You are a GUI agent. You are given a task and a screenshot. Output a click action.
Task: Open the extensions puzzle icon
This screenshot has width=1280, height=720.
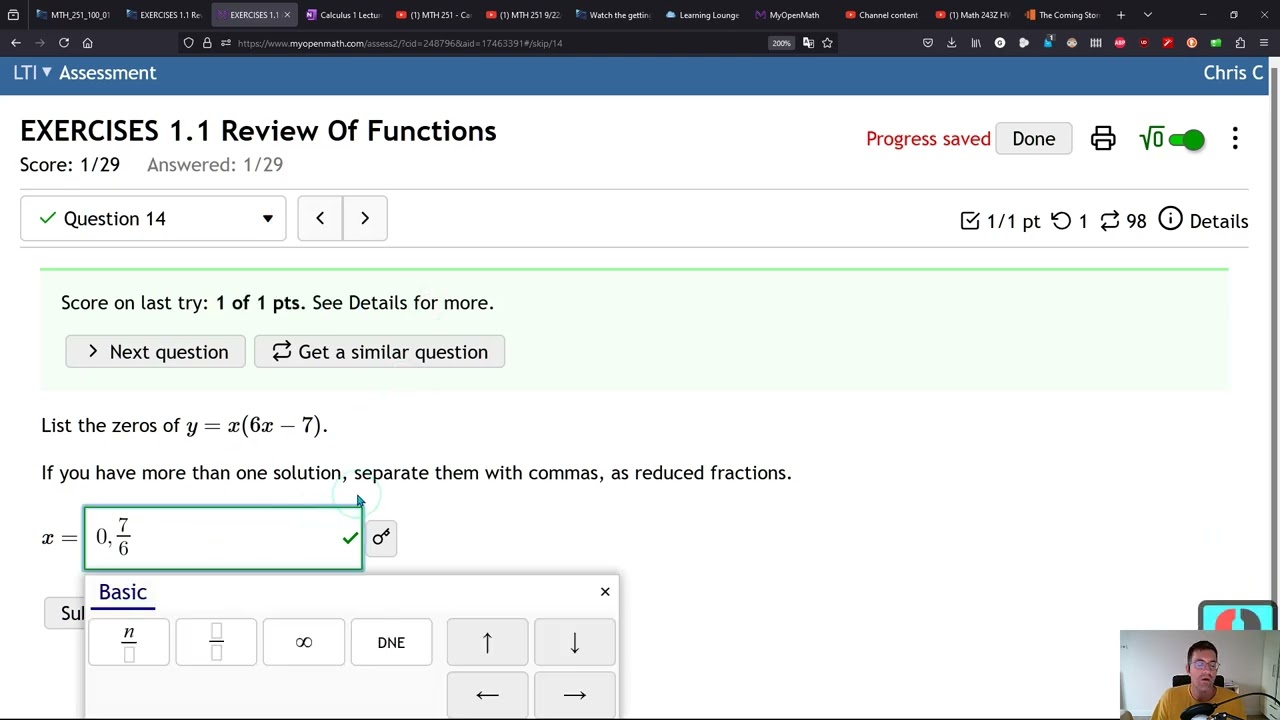pos(1240,43)
